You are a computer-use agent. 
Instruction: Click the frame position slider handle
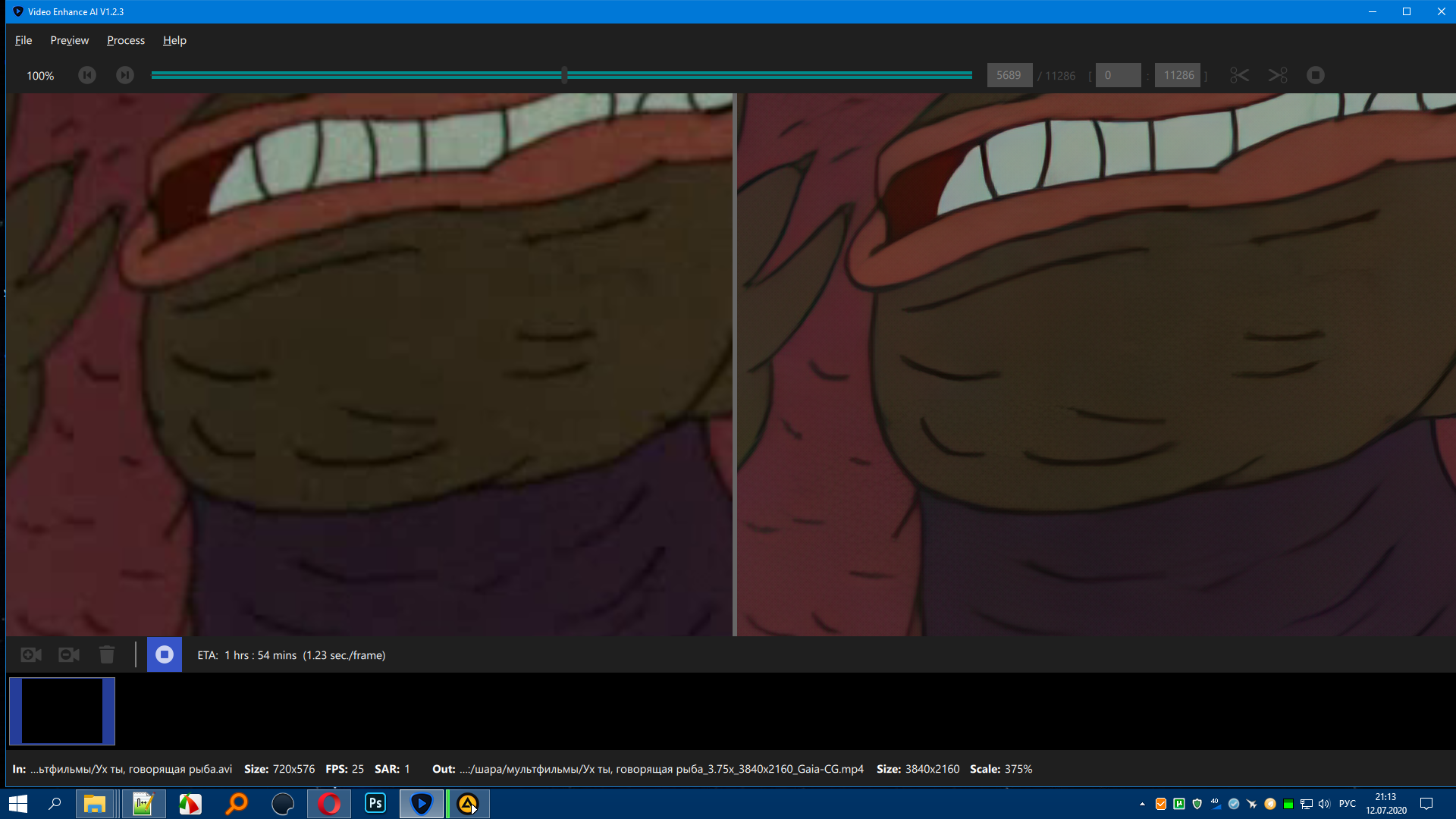click(564, 75)
